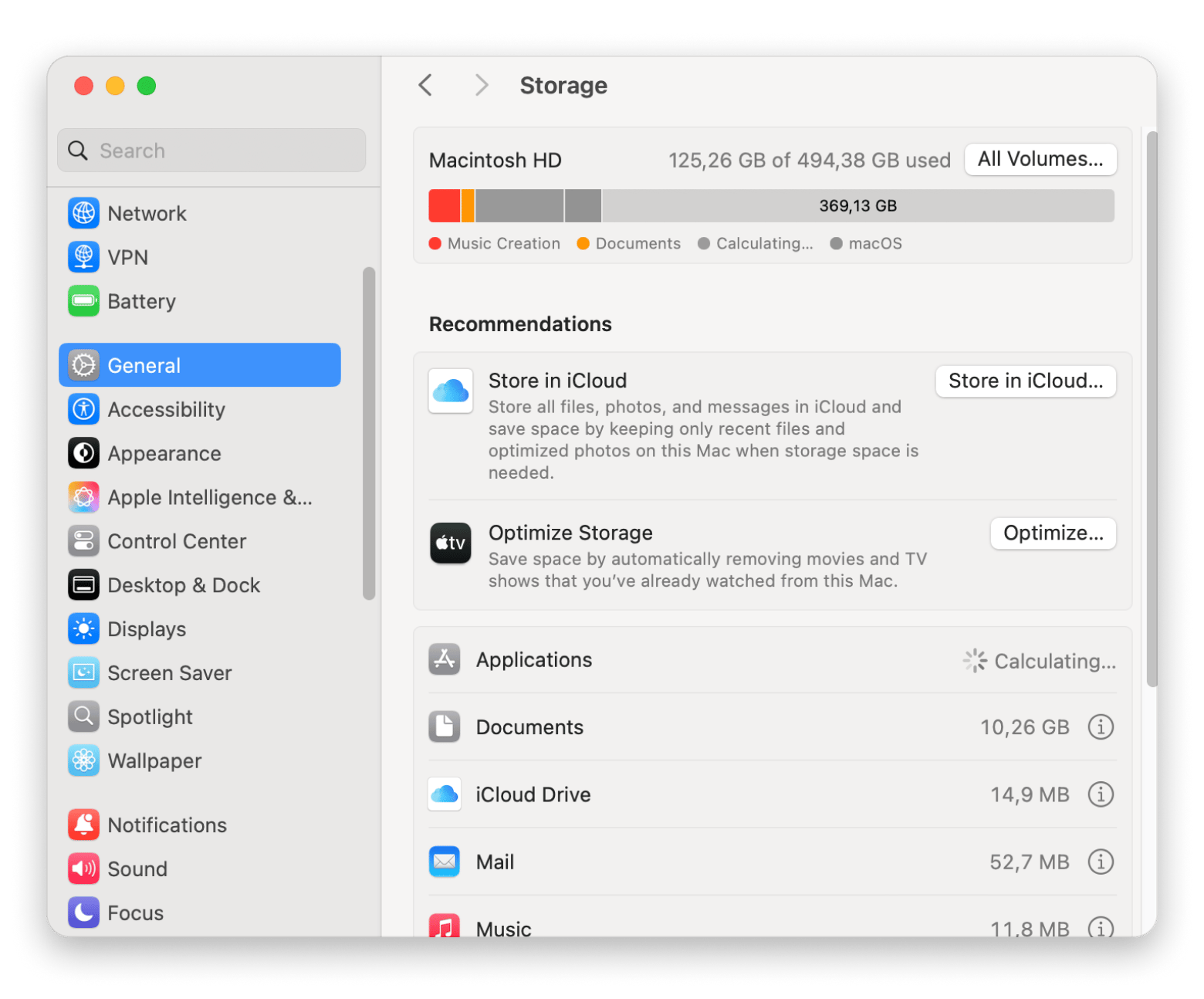Viewport: 1204px width, 999px height.
Task: Click red Music Creation segment in storage bar
Action: tap(444, 205)
